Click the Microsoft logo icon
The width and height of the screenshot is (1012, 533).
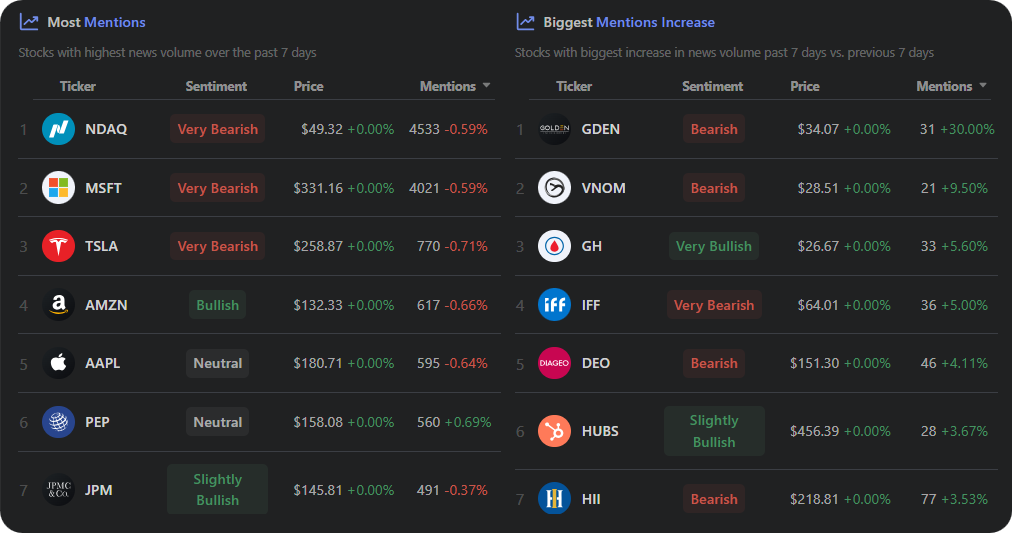point(58,188)
